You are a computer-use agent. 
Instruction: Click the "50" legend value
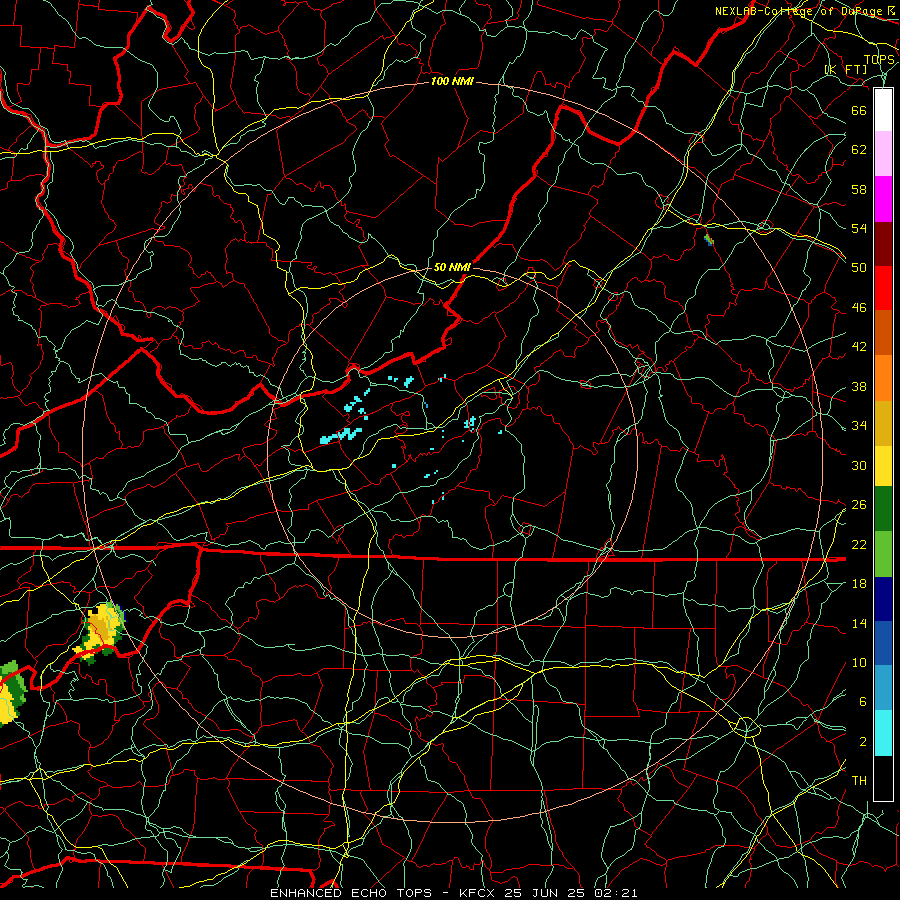click(859, 267)
